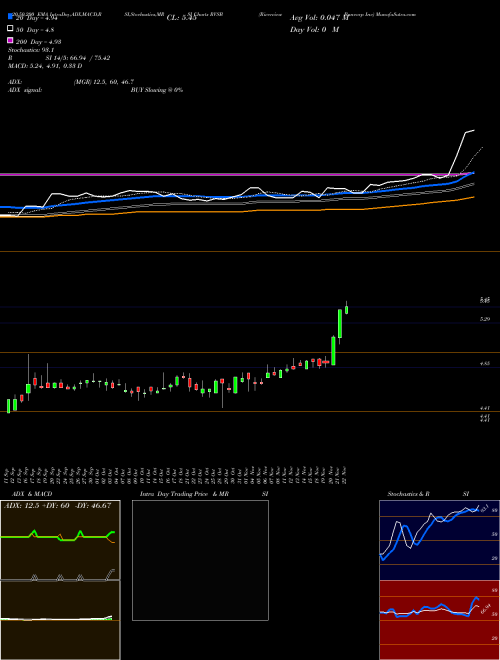
Task: Click the 'MACD: 5.24, 4.91, 0.33 D' line
Action: click(45, 66)
